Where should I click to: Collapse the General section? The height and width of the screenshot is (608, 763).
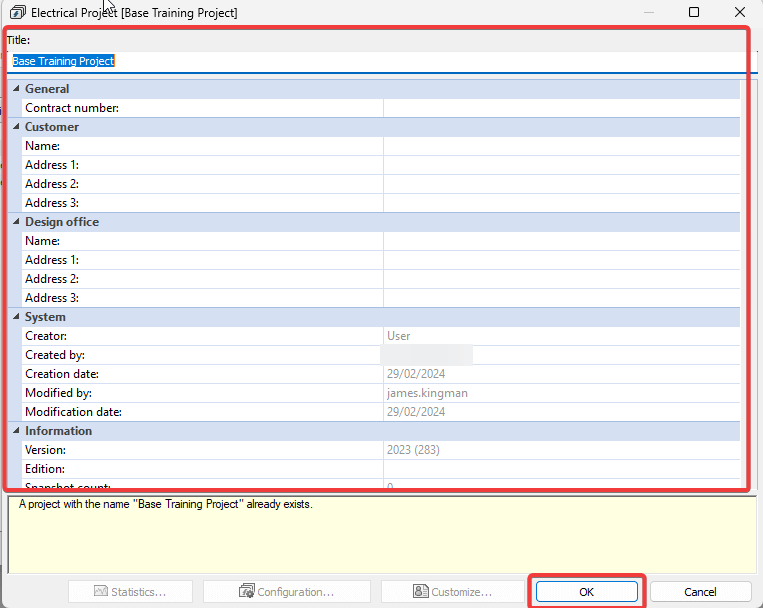[x=16, y=89]
